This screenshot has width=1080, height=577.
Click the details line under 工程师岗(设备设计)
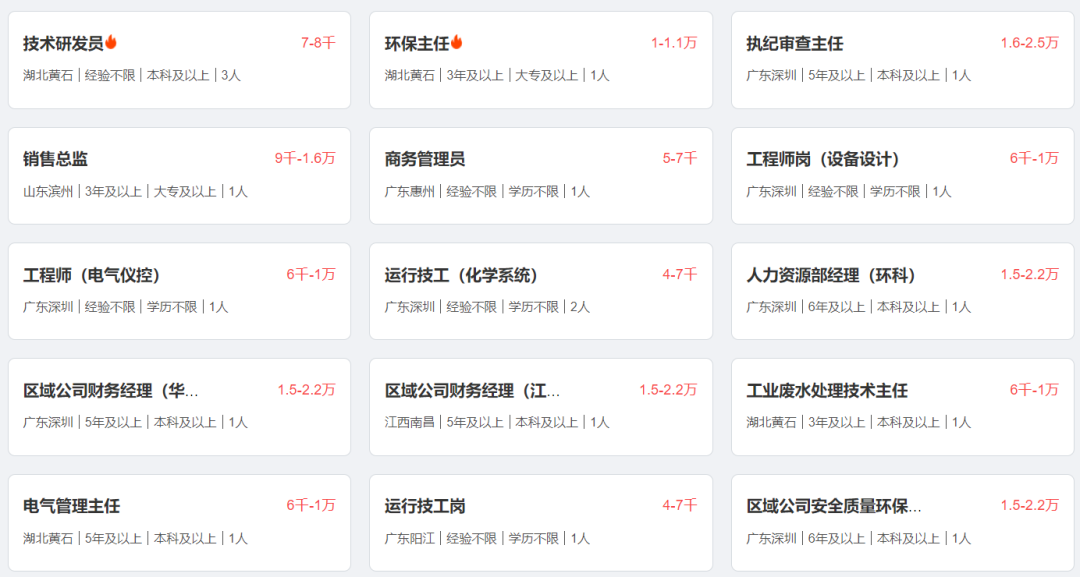[x=849, y=191]
